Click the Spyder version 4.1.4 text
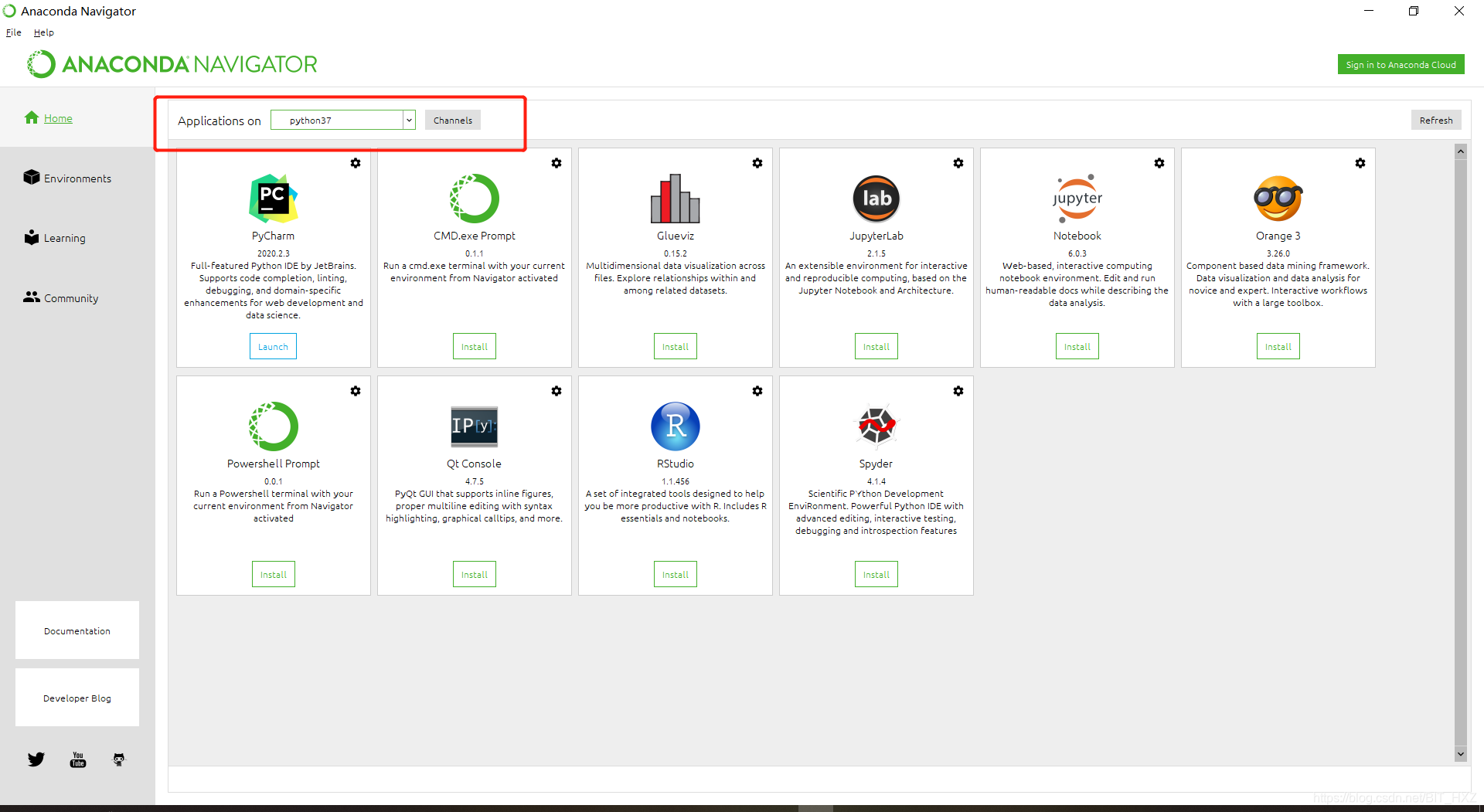Image resolution: width=1484 pixels, height=812 pixels. click(876, 481)
